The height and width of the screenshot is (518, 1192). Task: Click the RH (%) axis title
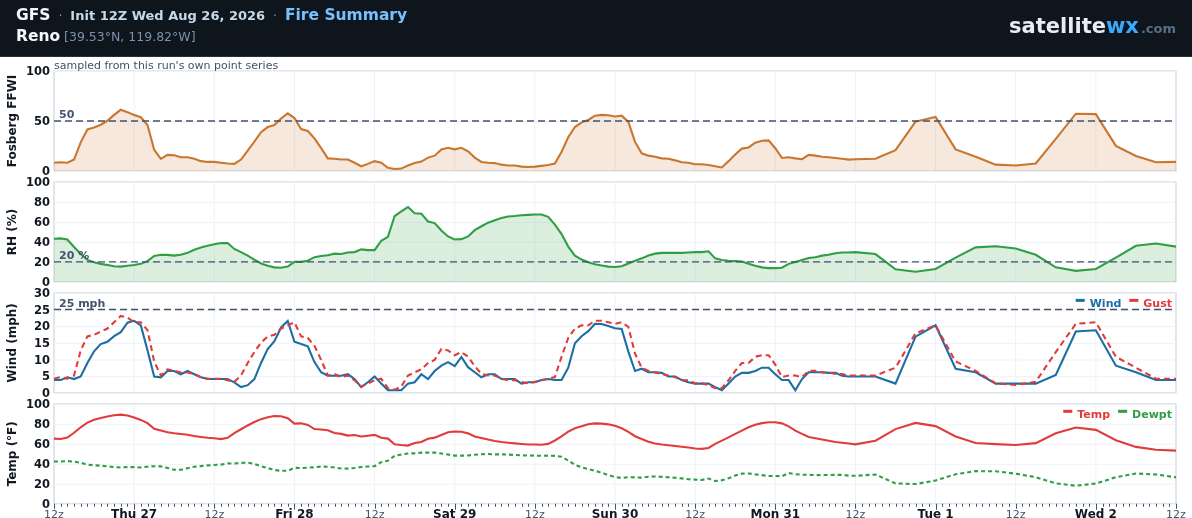tap(11, 231)
